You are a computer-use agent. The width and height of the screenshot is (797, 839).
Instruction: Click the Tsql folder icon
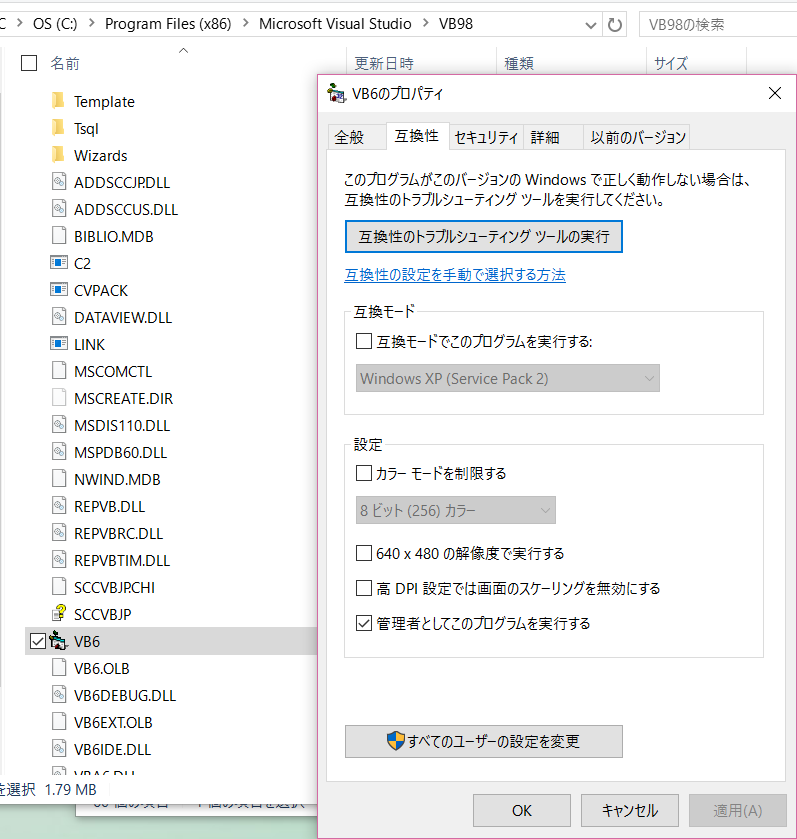(x=58, y=128)
